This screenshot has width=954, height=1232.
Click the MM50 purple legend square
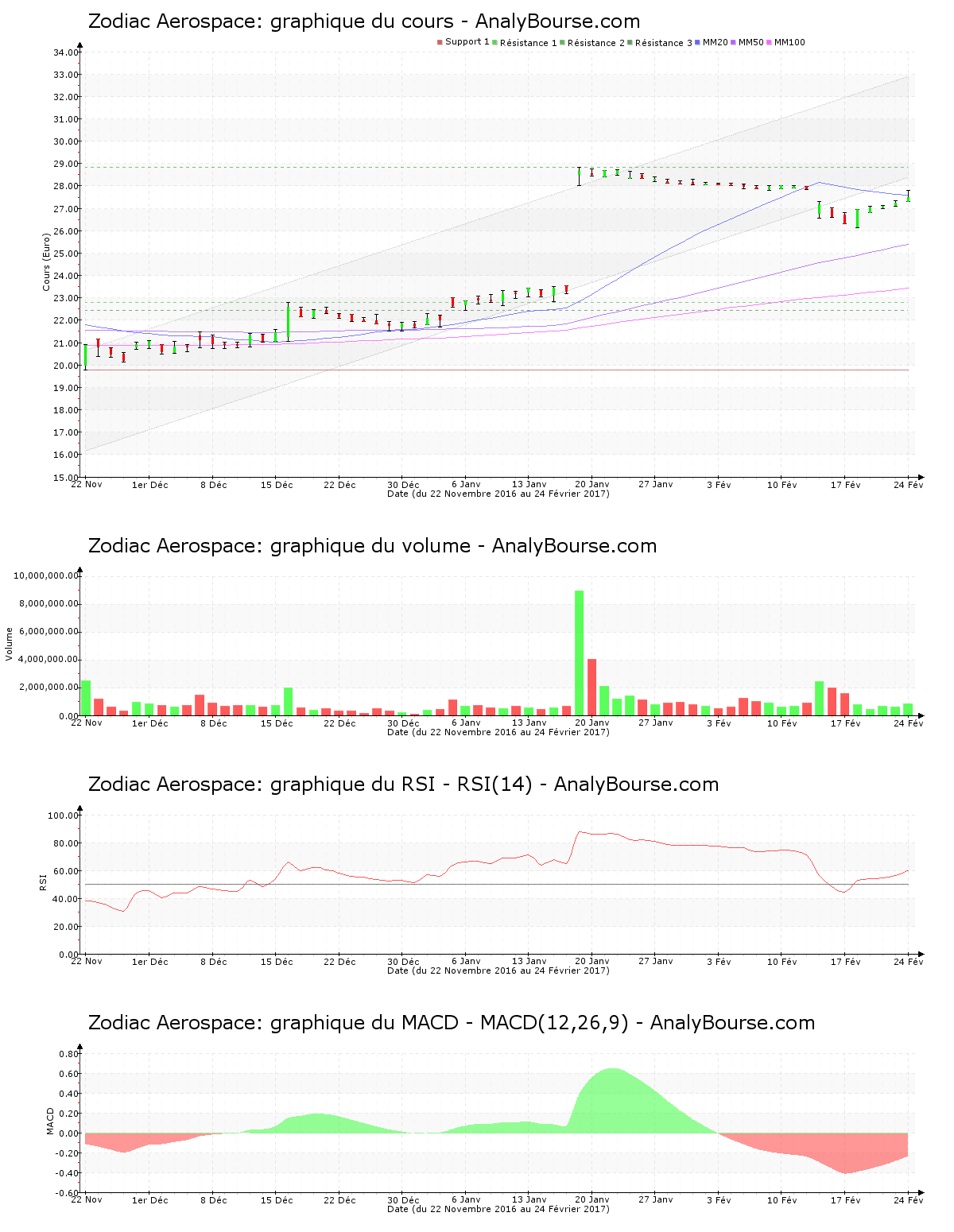pyautogui.click(x=733, y=42)
